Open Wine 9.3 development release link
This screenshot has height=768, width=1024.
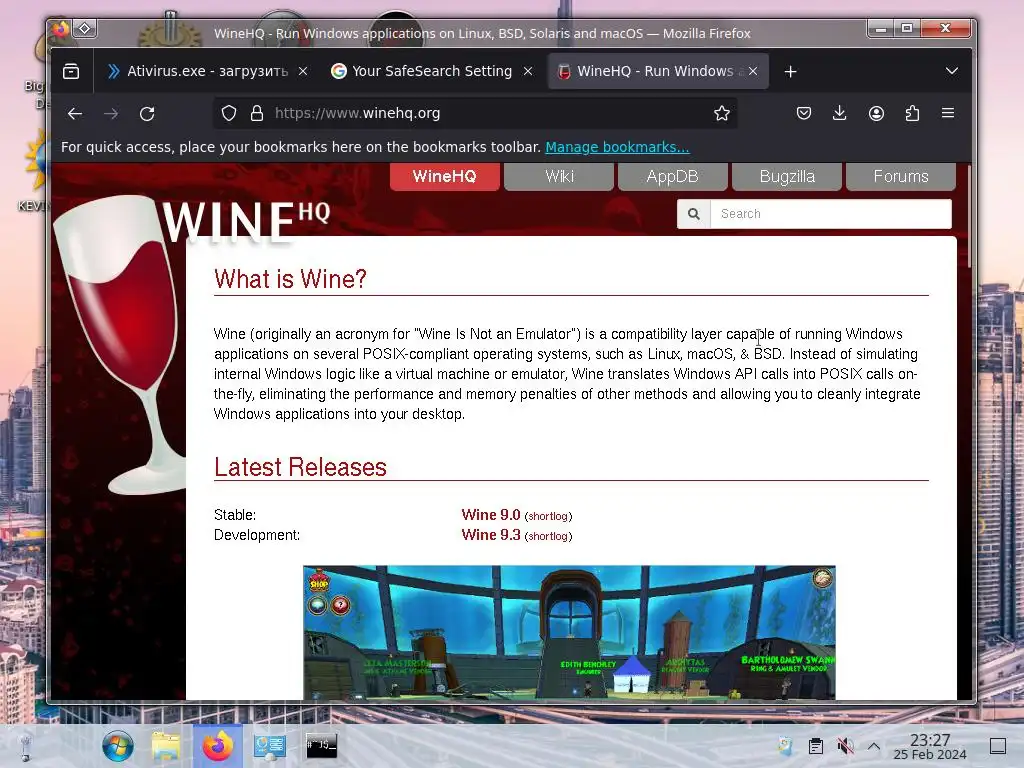[x=490, y=535]
